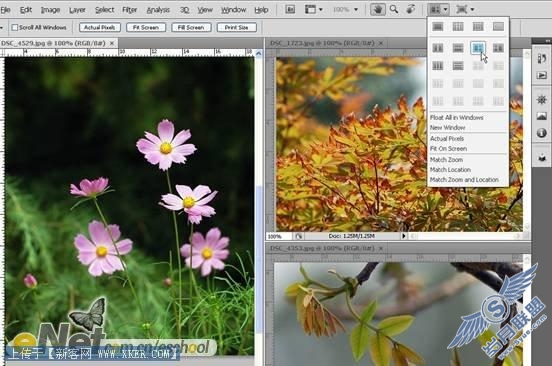Choose the highlighted 3-up layout

click(x=478, y=48)
